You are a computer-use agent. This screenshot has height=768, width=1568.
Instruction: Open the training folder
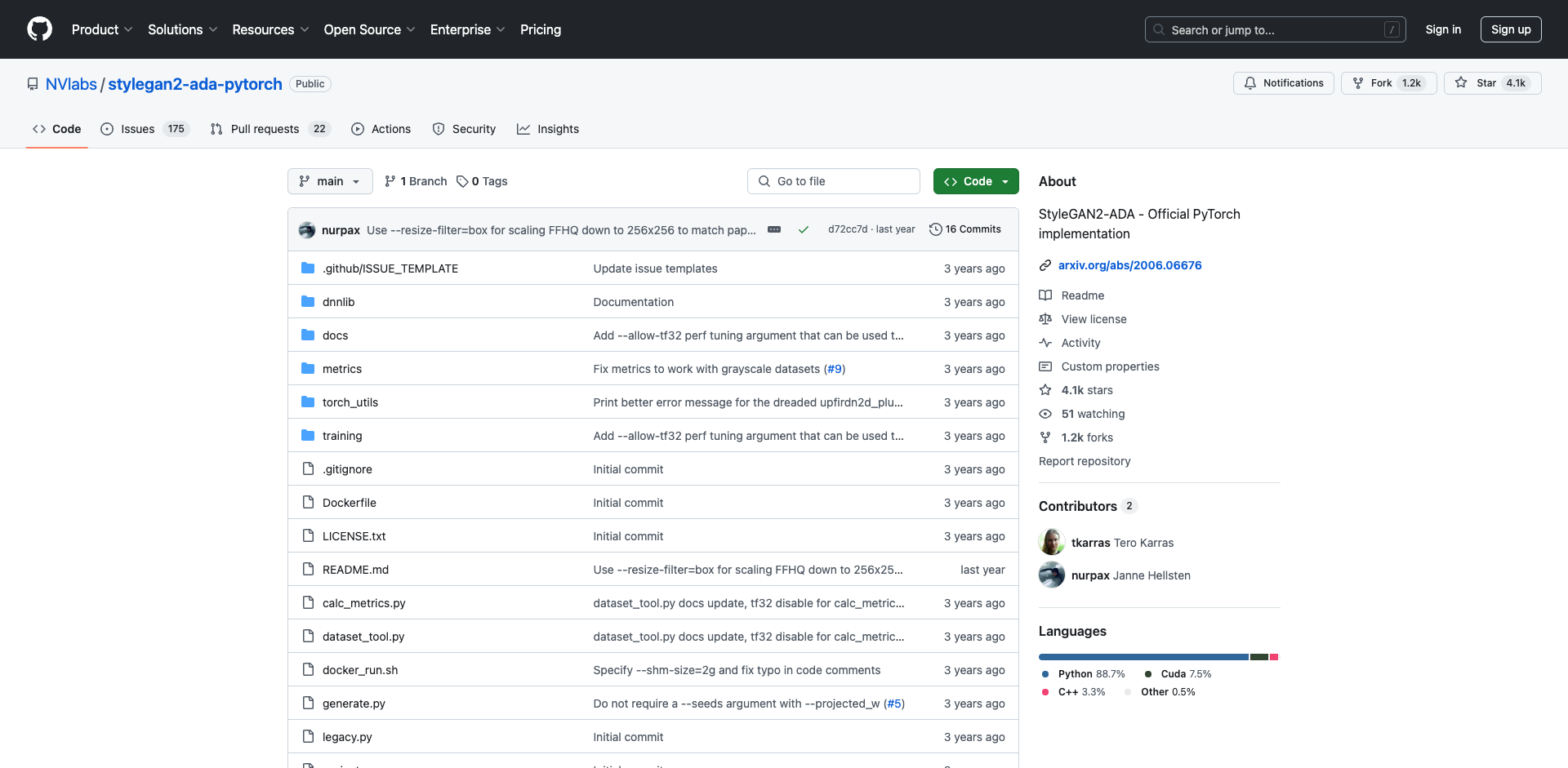point(341,436)
